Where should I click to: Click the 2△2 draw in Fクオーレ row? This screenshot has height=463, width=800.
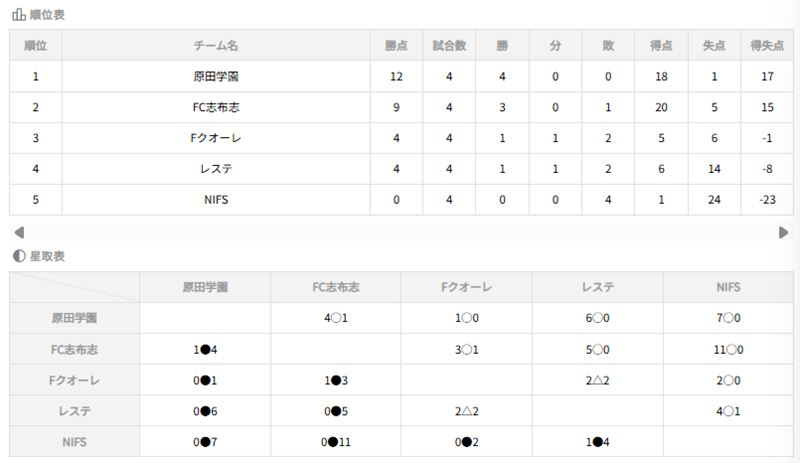[x=597, y=380]
